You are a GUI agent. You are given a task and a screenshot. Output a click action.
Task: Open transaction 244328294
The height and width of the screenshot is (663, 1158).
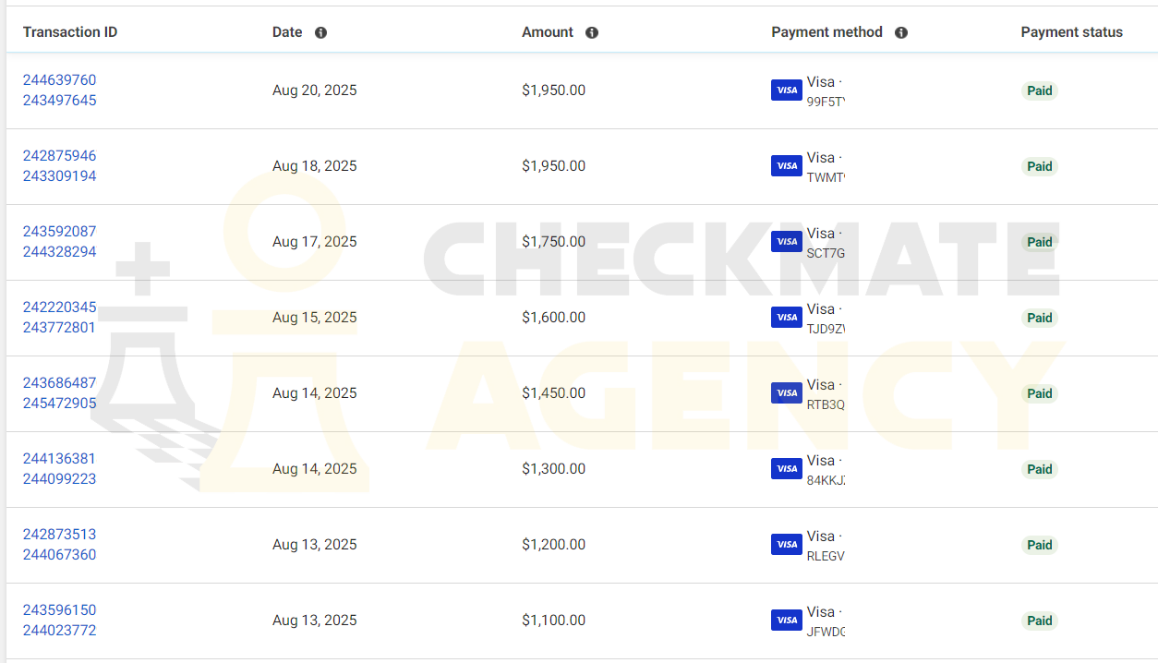click(59, 252)
